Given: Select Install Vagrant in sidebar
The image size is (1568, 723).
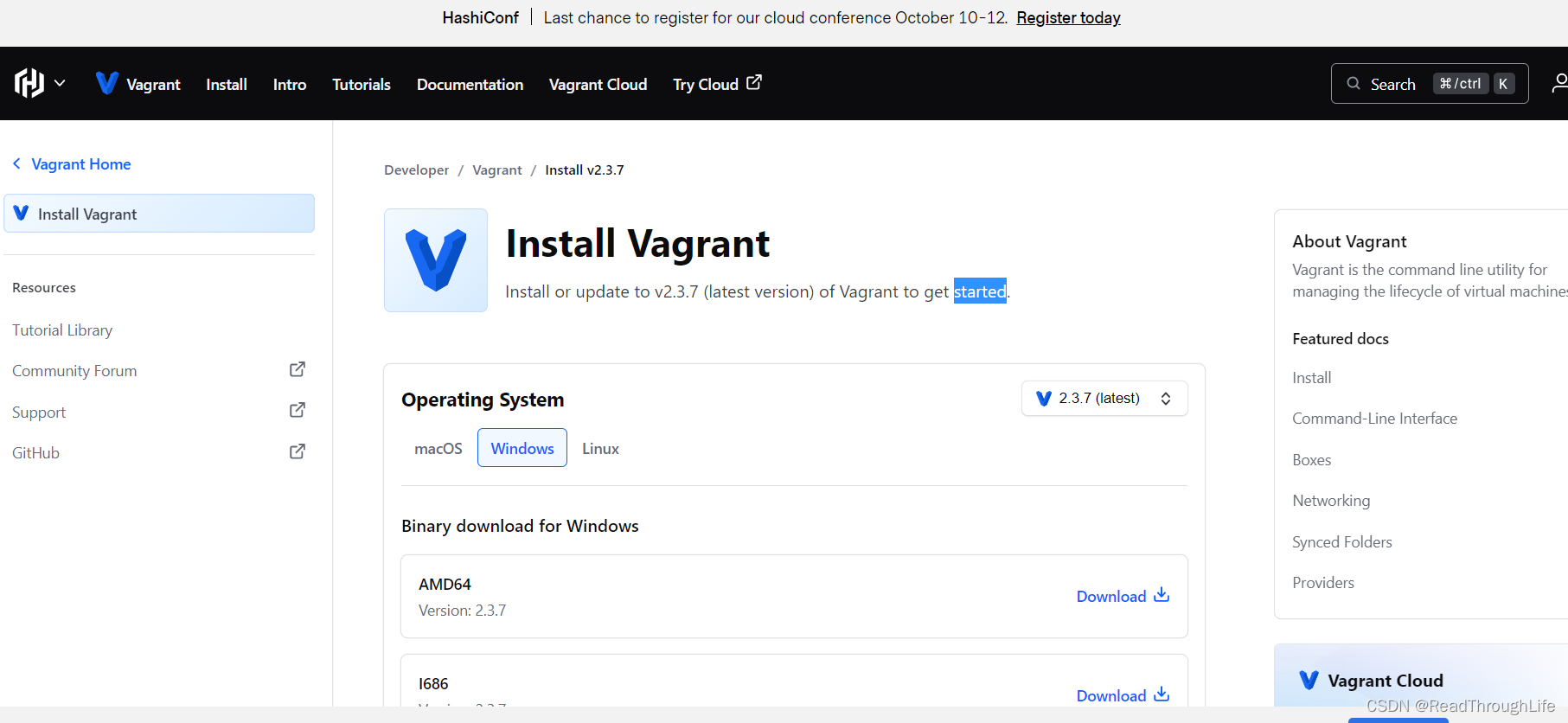Looking at the screenshot, I should 159,214.
